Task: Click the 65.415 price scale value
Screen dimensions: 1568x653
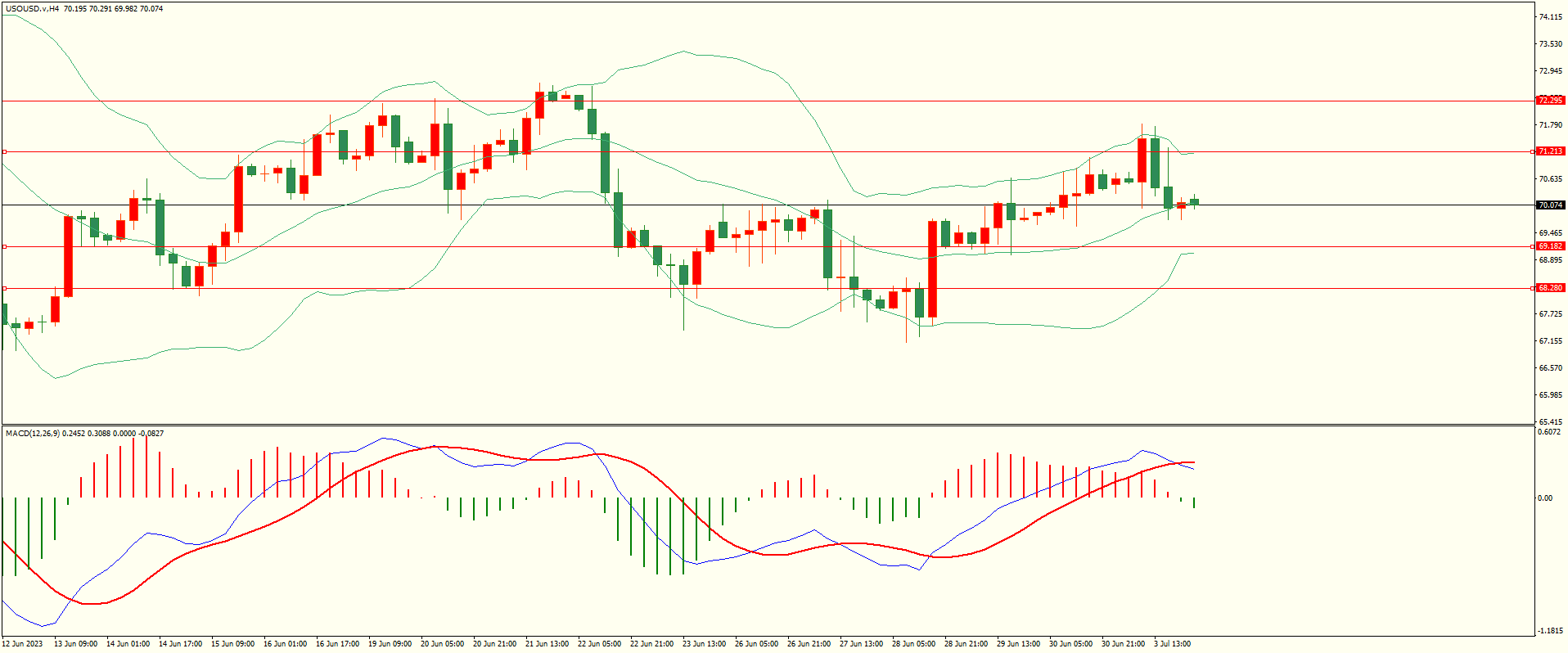Action: pos(1550,422)
